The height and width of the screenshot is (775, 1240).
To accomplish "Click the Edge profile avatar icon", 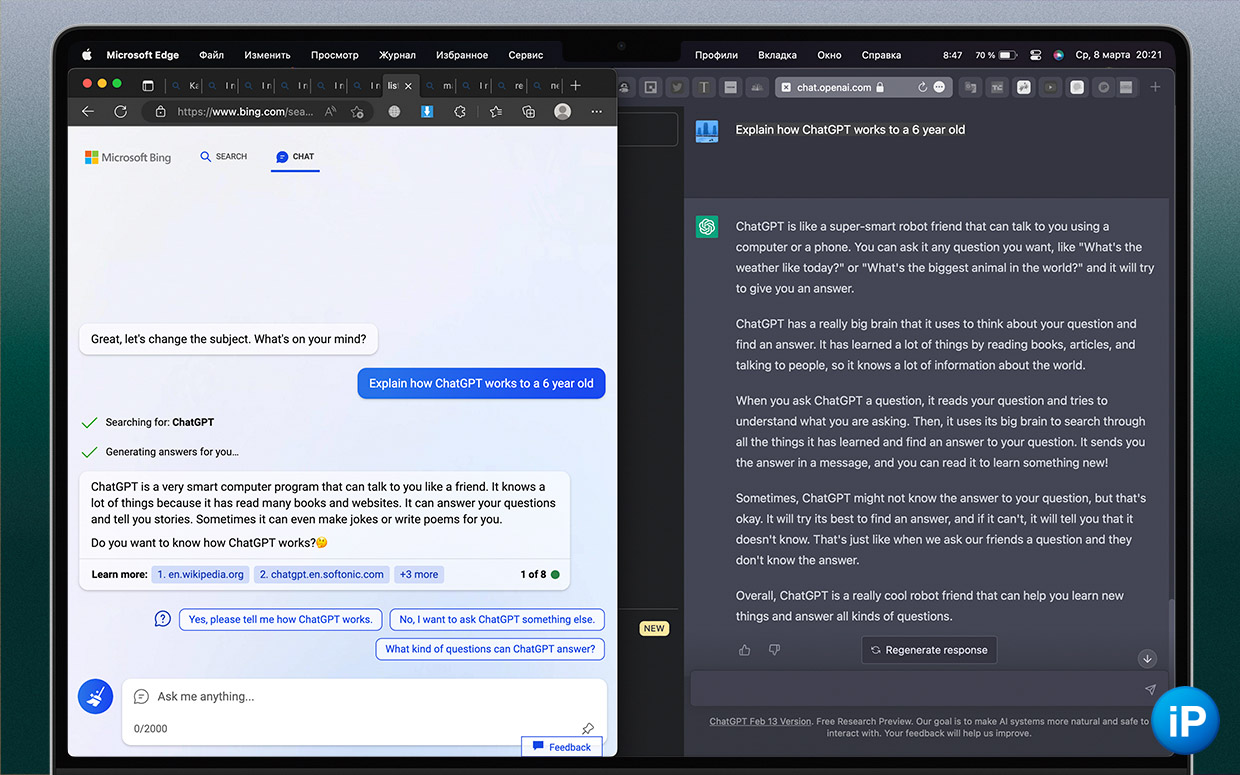I will pyautogui.click(x=563, y=112).
